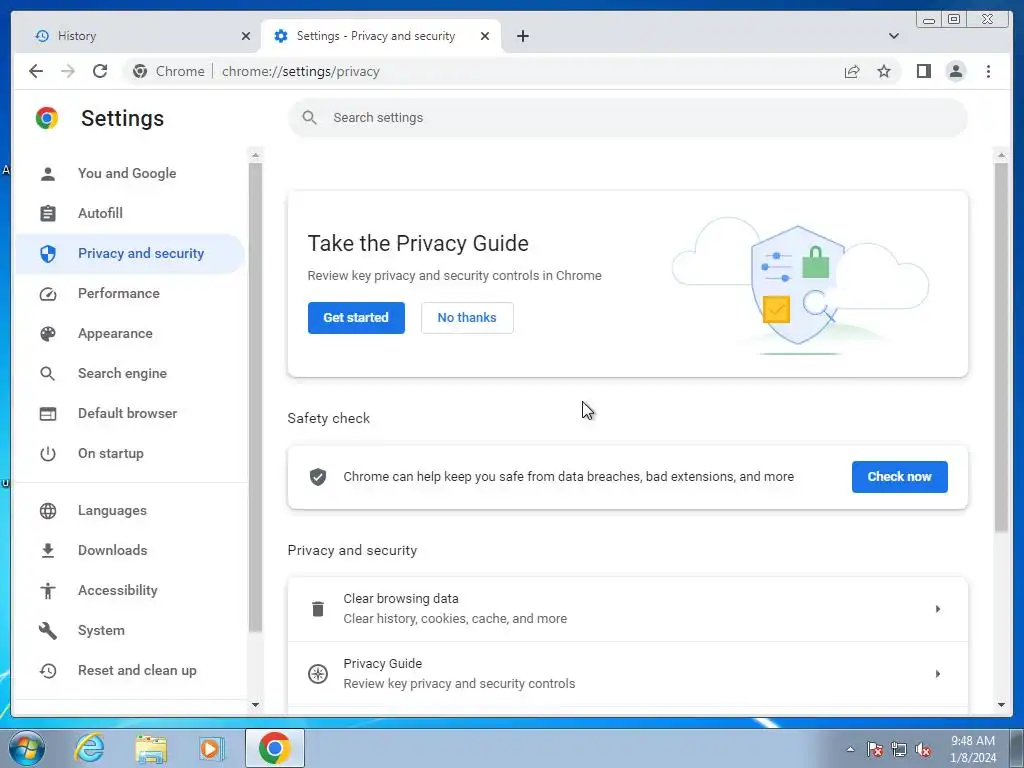Open a new tab with the plus button
The height and width of the screenshot is (768, 1024).
click(x=522, y=36)
